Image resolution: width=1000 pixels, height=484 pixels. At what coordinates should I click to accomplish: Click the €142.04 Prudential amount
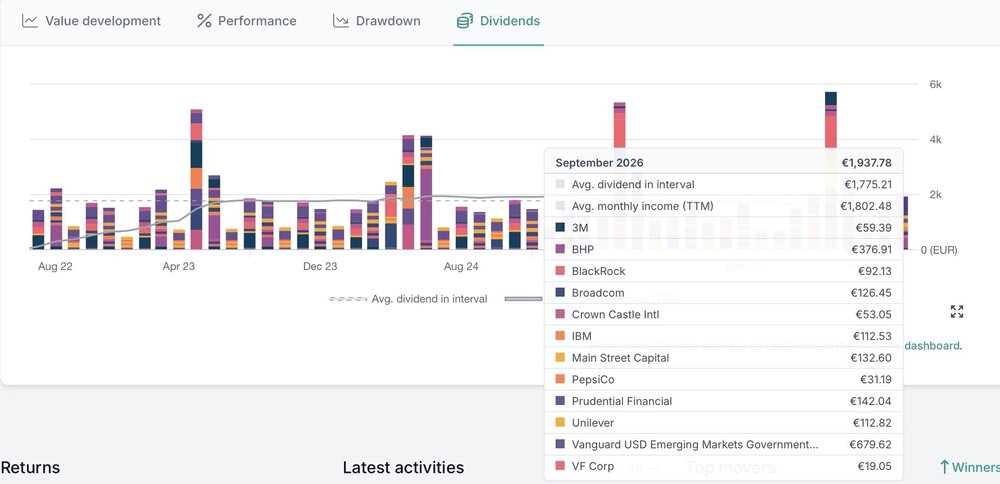tap(871, 401)
